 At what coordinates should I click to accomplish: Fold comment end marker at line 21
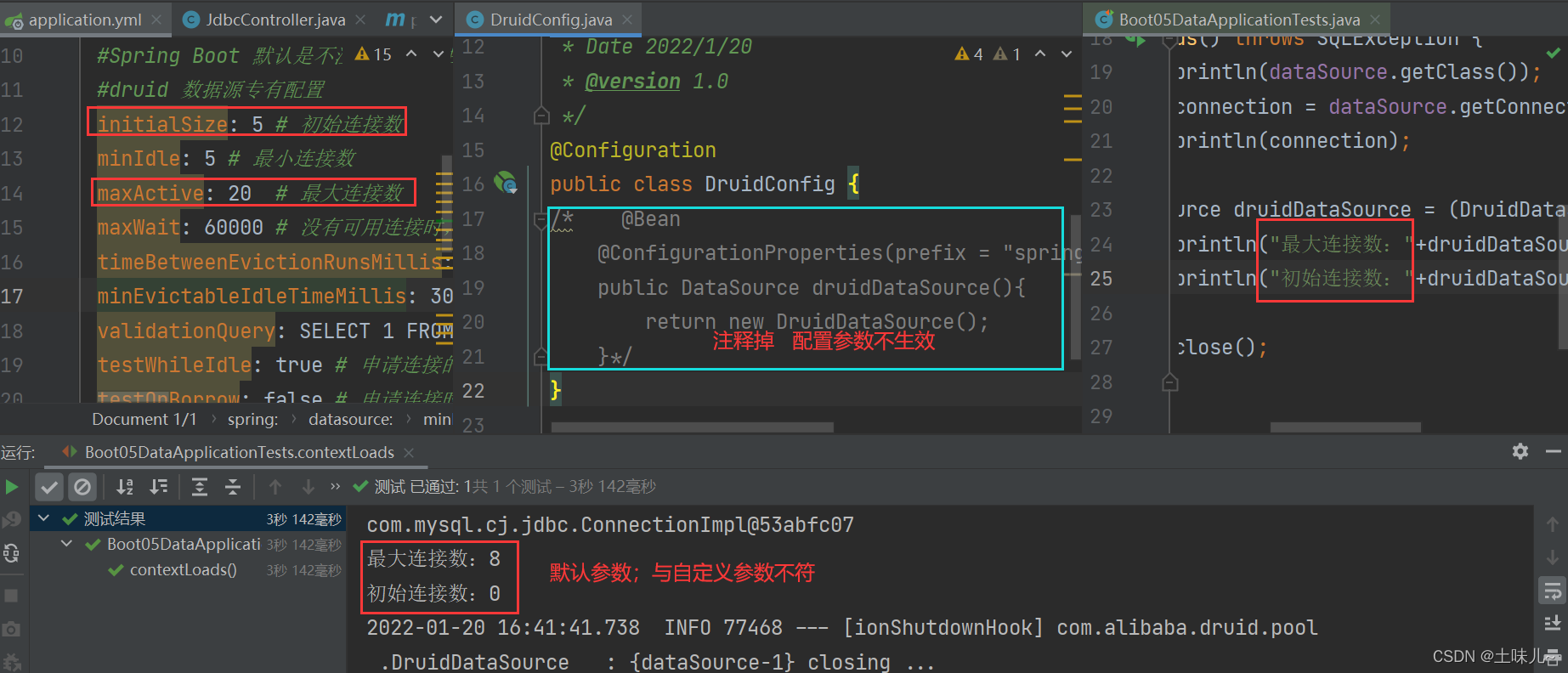coord(541,356)
